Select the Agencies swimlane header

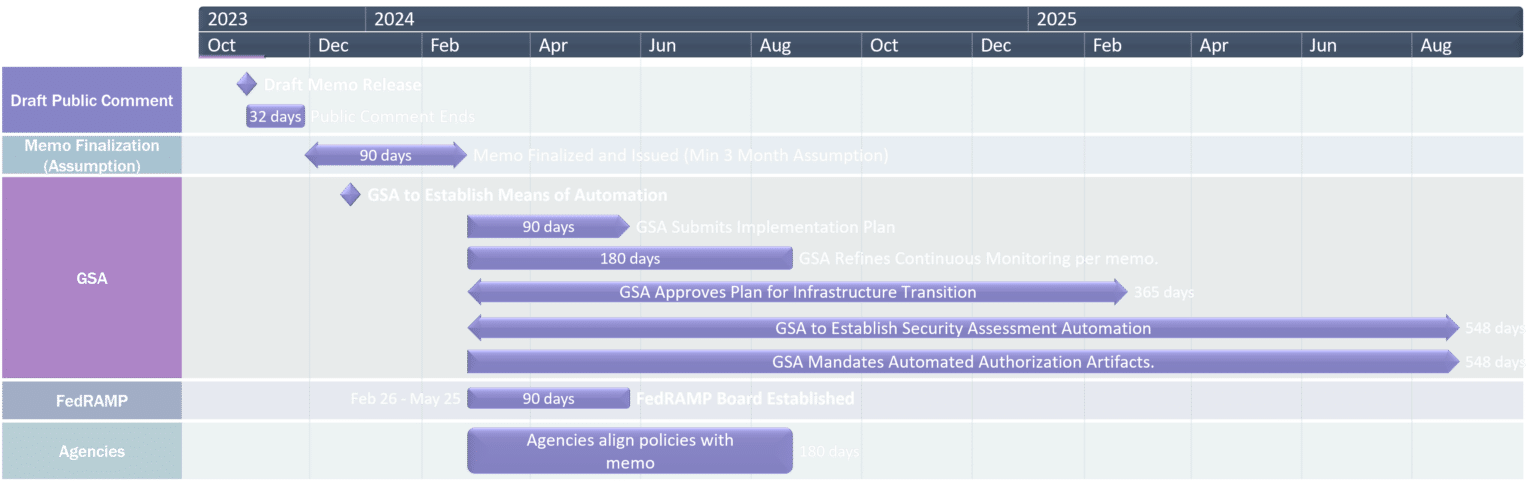coord(92,451)
